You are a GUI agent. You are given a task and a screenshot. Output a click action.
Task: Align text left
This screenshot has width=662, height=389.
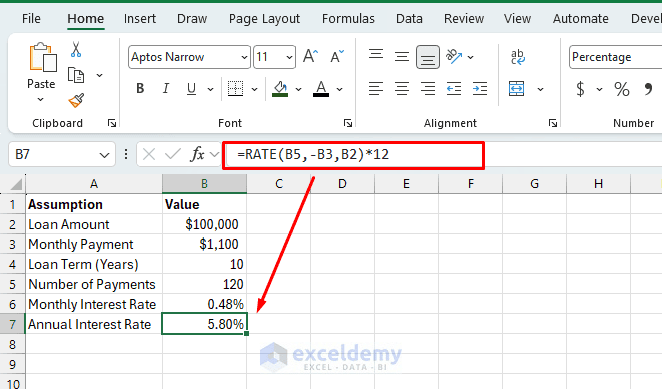point(376,89)
